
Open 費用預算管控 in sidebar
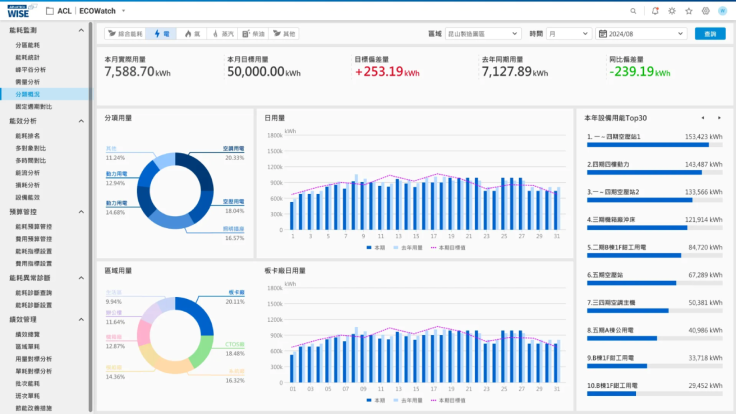pyautogui.click(x=33, y=239)
